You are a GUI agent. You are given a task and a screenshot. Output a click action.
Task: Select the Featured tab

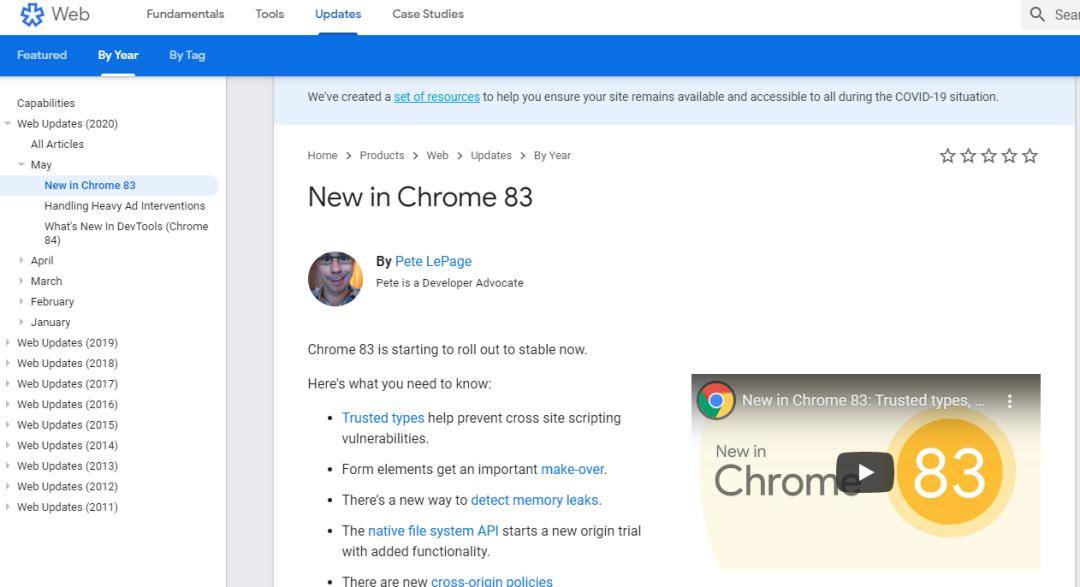click(42, 55)
